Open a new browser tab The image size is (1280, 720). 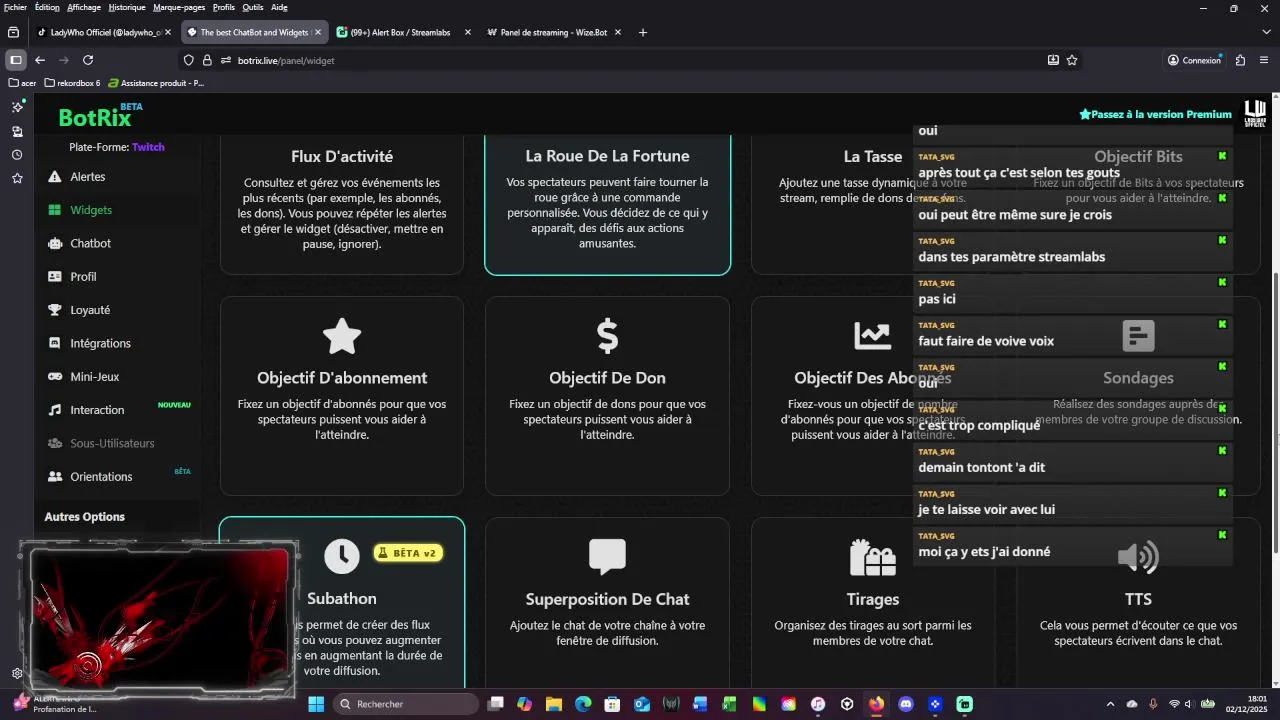(x=642, y=32)
